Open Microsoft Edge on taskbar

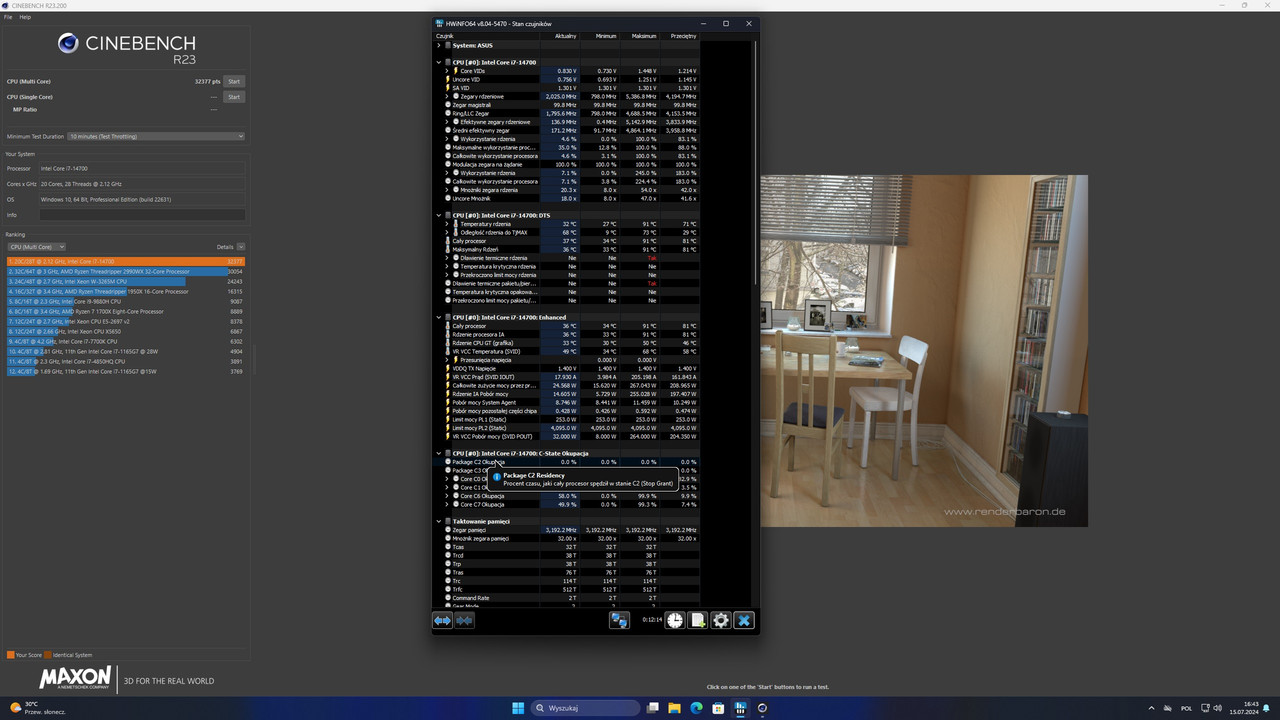pos(697,708)
